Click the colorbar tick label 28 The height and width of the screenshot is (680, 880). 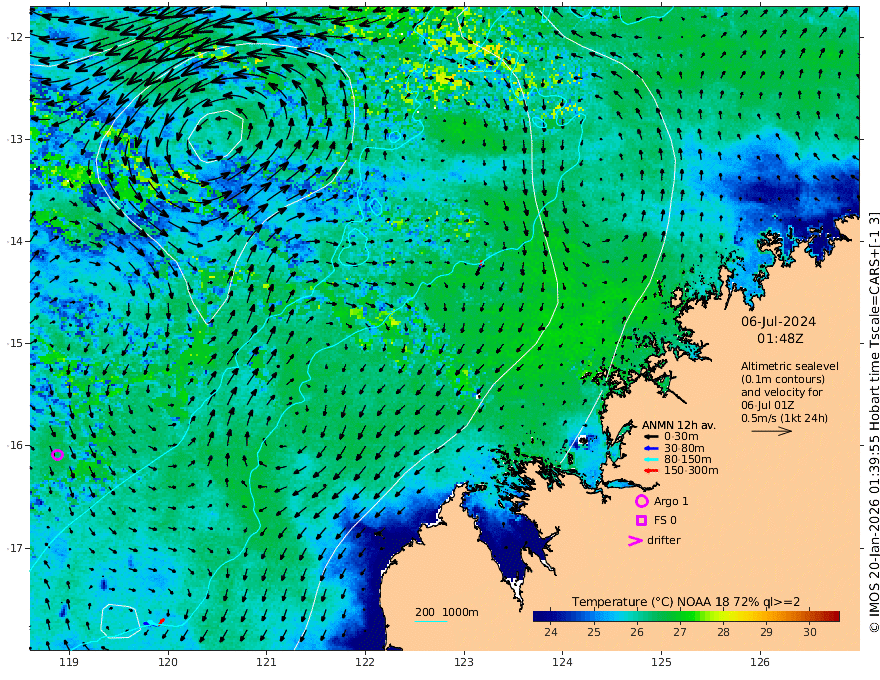click(x=723, y=632)
